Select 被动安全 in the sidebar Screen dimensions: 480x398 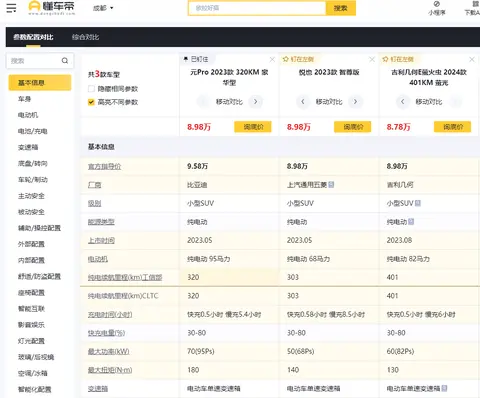pos(31,212)
